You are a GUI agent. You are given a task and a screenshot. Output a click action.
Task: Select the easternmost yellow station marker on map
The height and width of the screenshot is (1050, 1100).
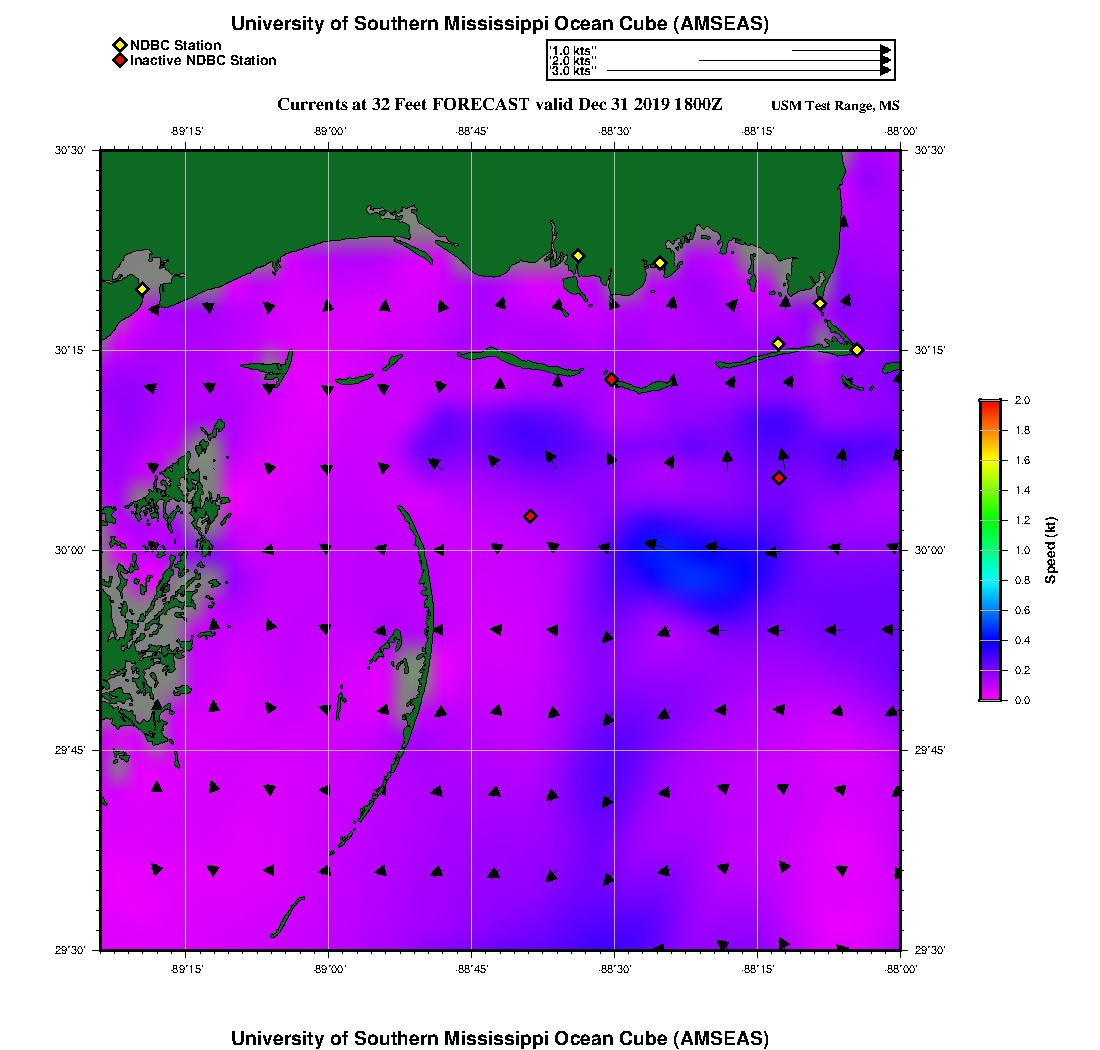[x=857, y=349]
